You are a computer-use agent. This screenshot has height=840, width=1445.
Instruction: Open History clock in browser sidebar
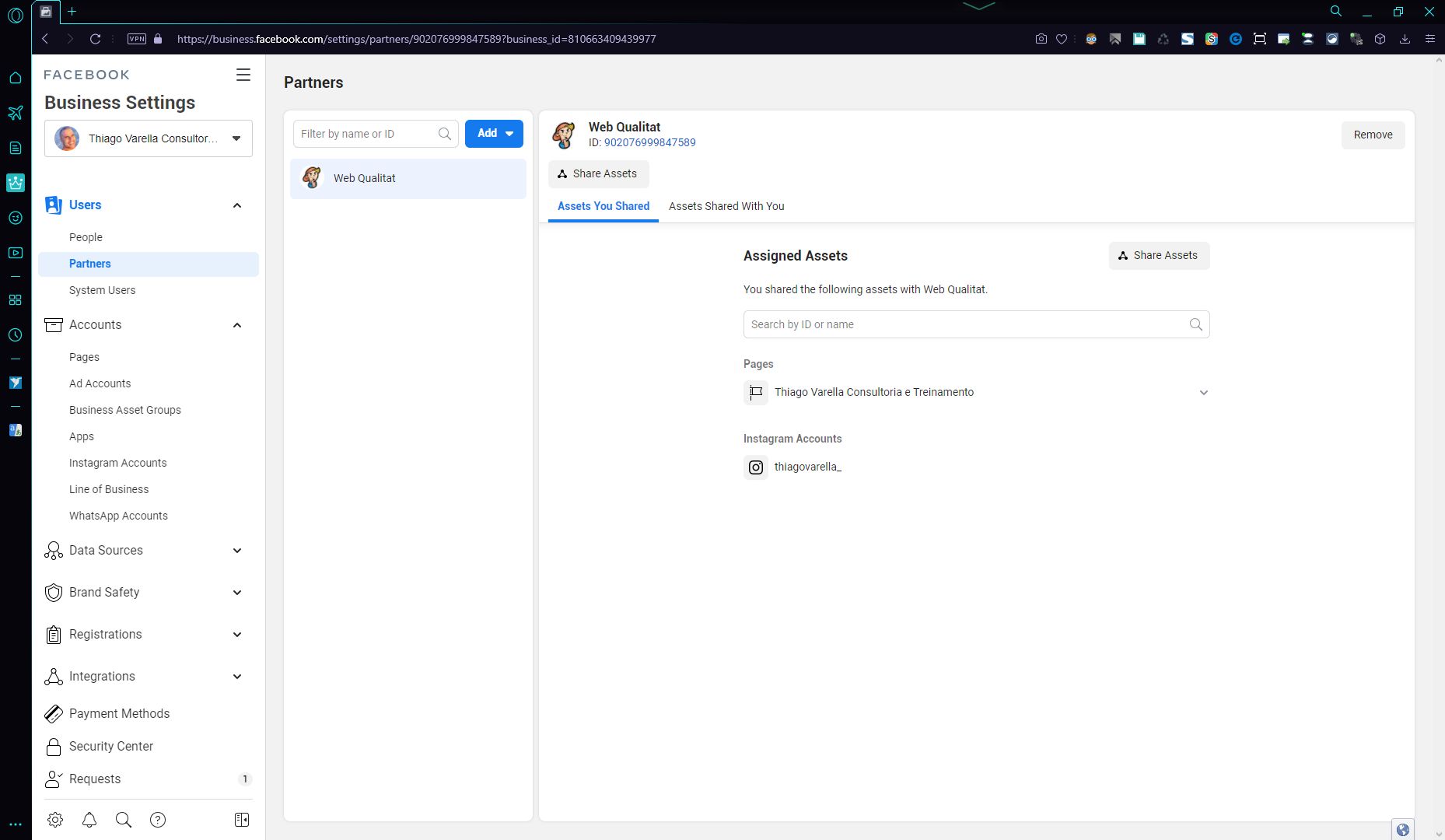(x=16, y=335)
